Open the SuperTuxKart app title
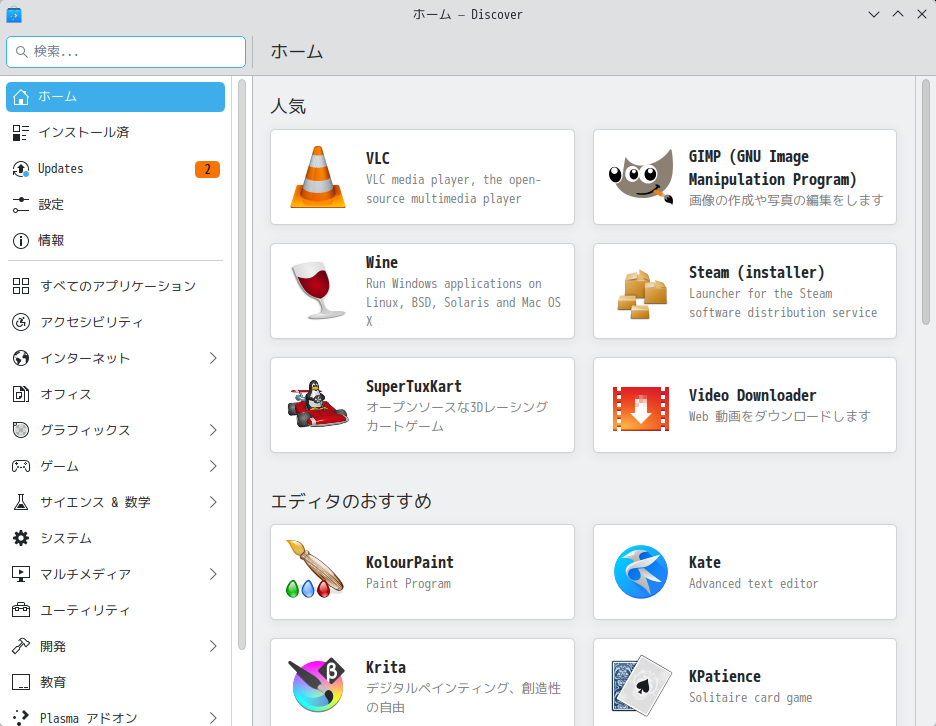 (414, 386)
